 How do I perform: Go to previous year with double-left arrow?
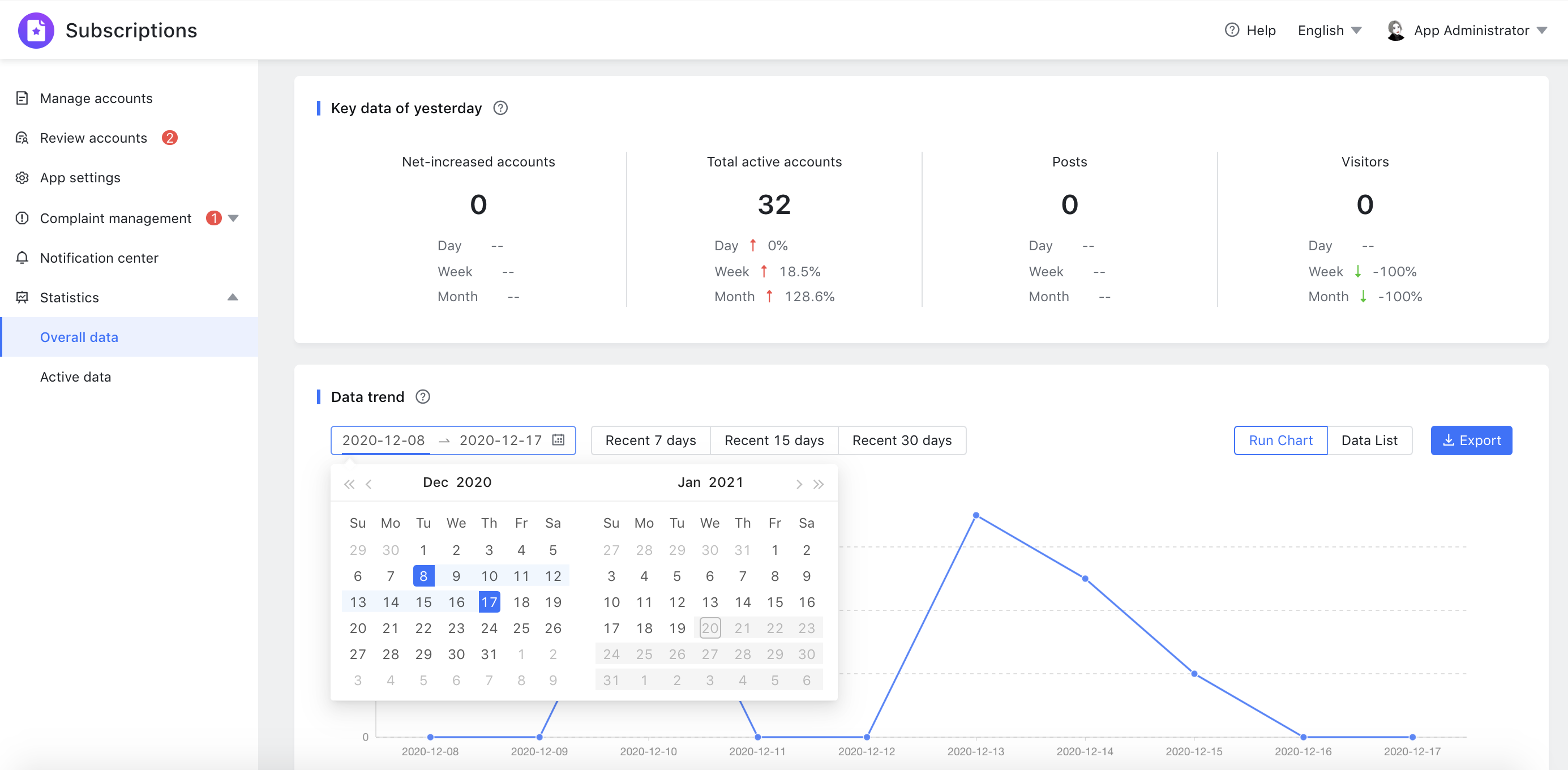[x=349, y=484]
